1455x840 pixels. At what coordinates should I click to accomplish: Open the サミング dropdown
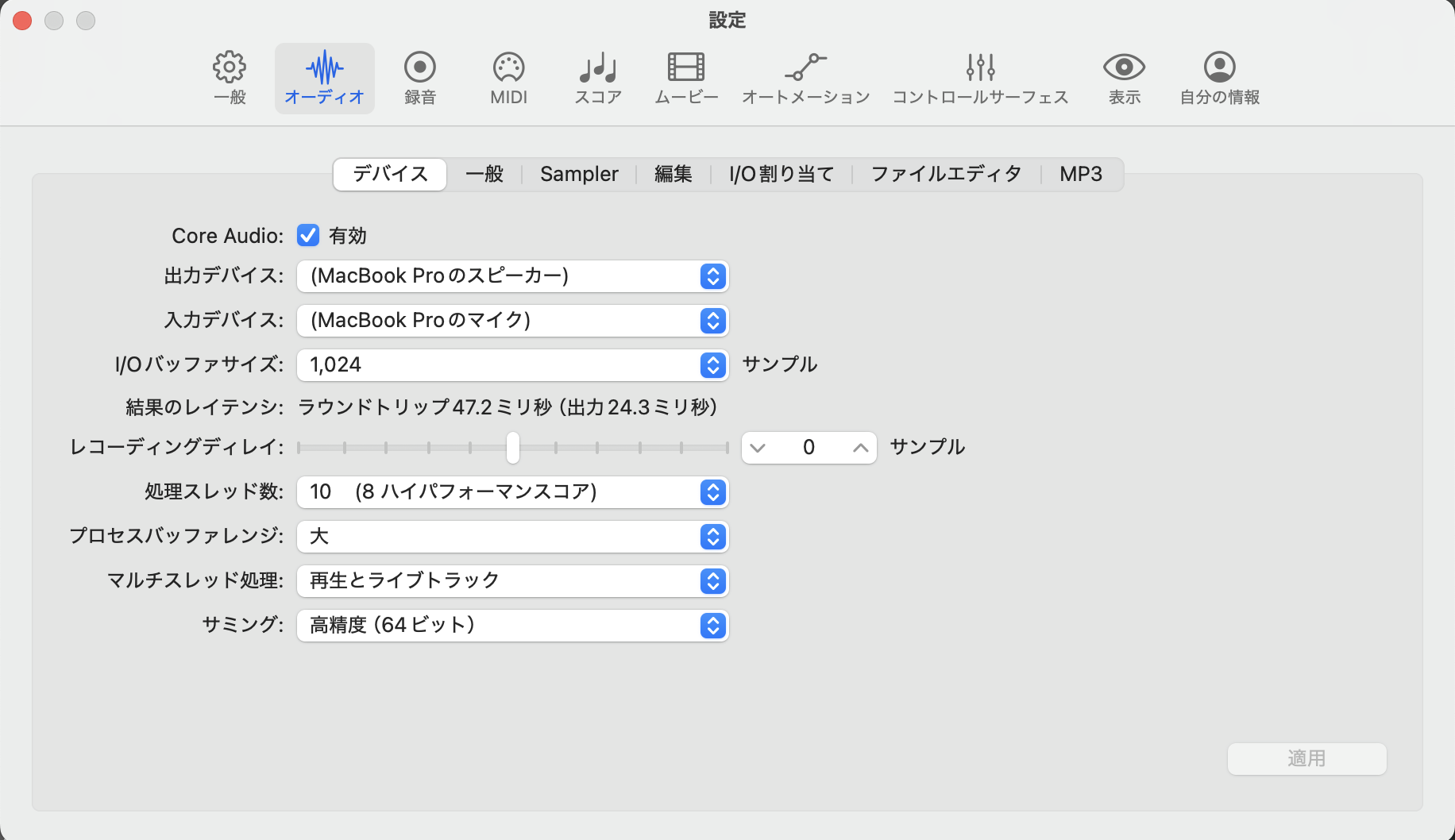[513, 626]
